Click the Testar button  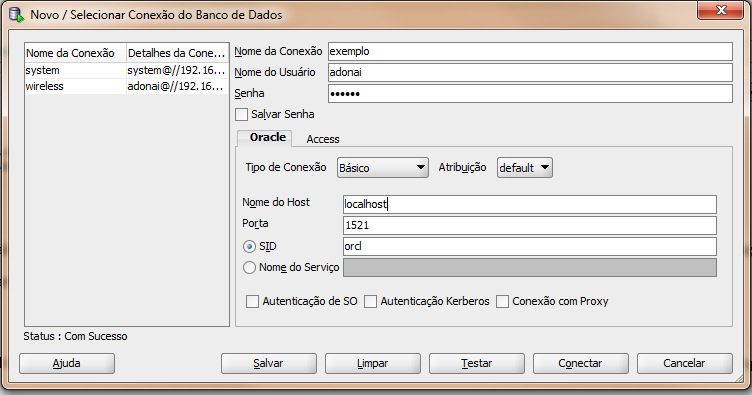(477, 363)
